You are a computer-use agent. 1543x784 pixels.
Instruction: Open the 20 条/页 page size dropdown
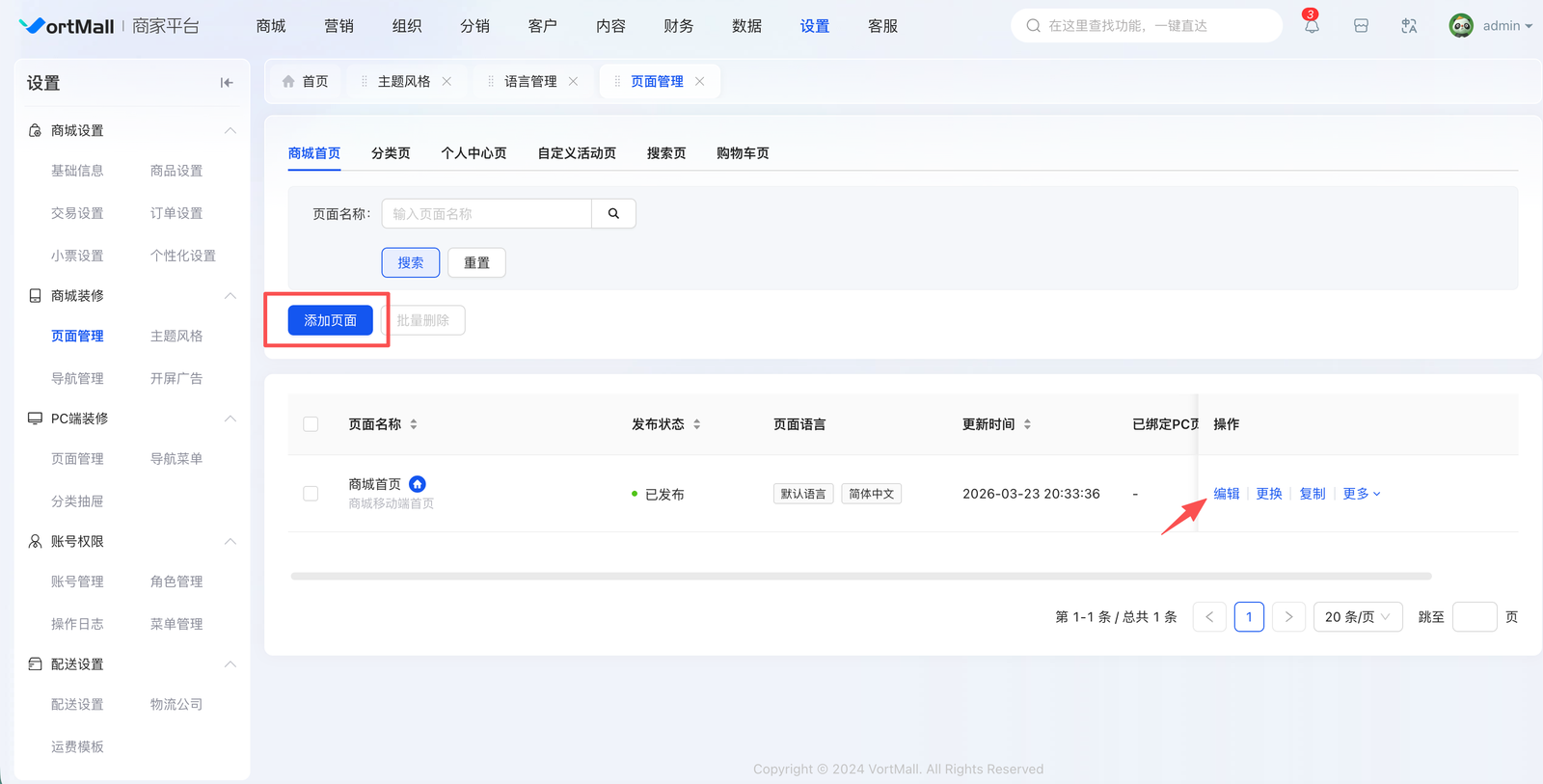coord(1357,617)
